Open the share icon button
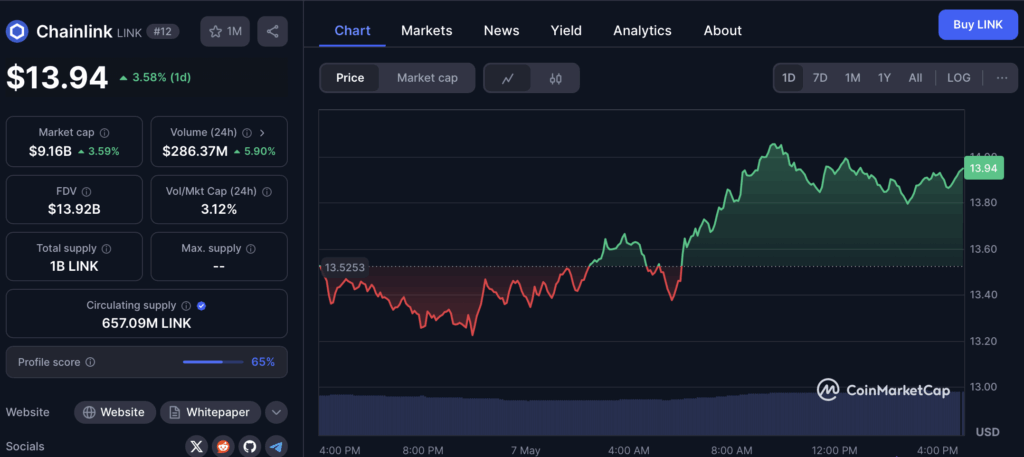Screen dimensions: 1024x457 click(272, 31)
